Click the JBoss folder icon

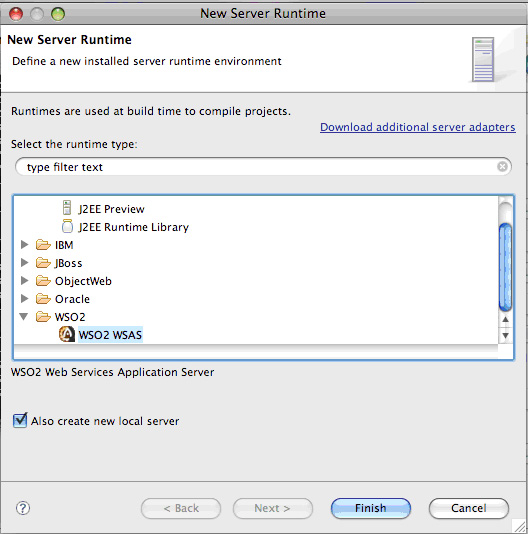pyautogui.click(x=43, y=263)
